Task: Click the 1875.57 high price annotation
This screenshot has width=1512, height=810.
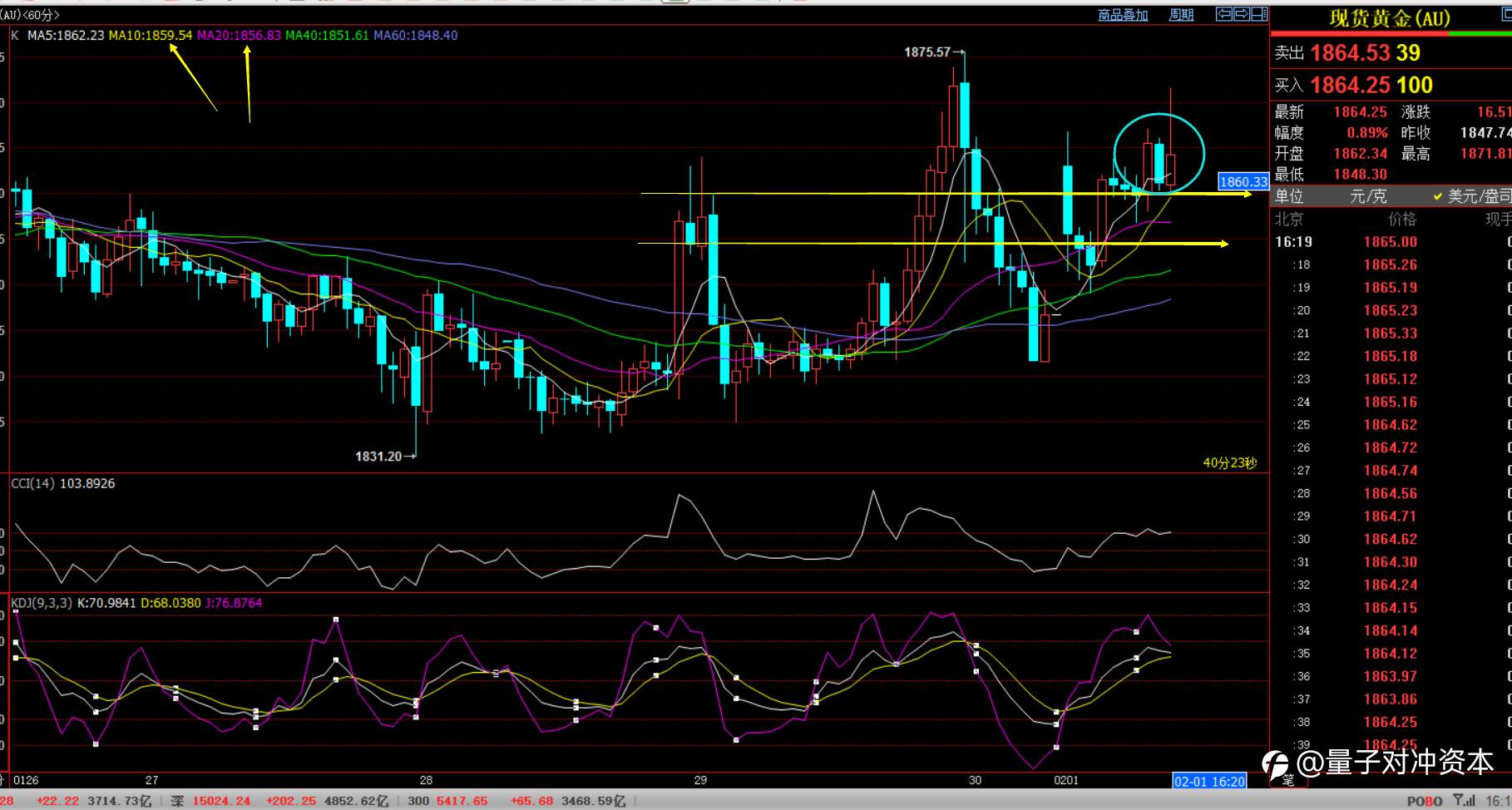Action: click(x=927, y=52)
